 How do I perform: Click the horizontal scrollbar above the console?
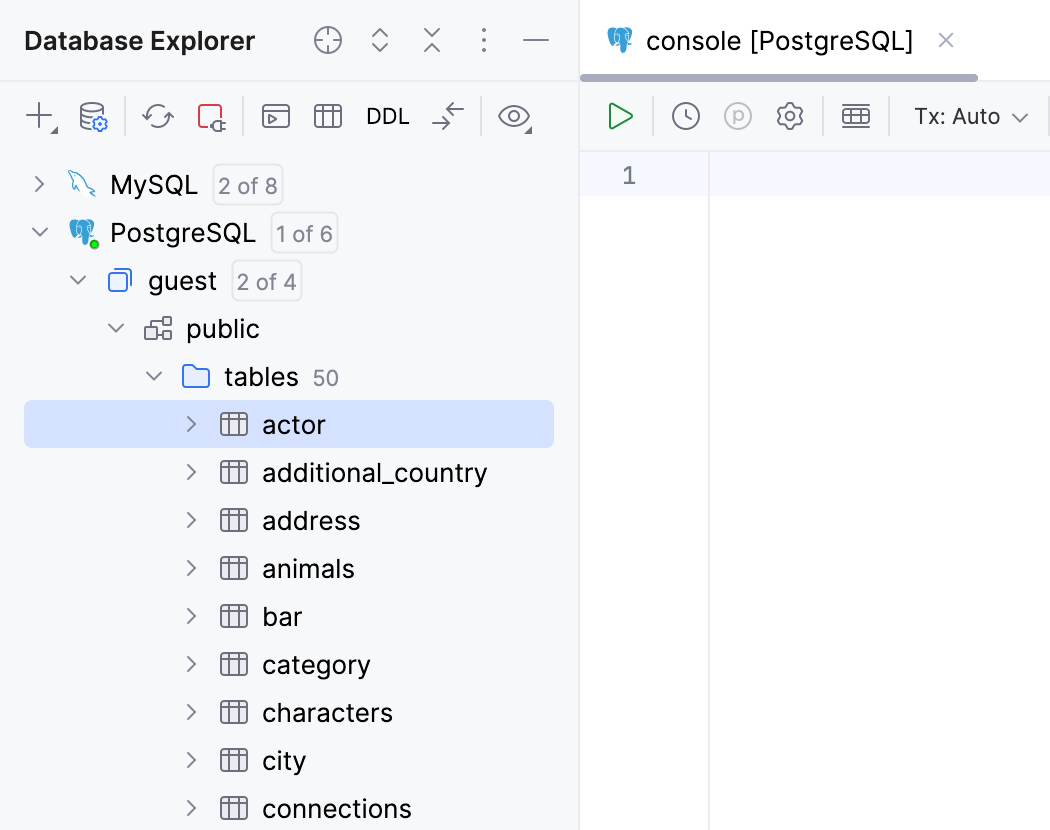(x=778, y=76)
